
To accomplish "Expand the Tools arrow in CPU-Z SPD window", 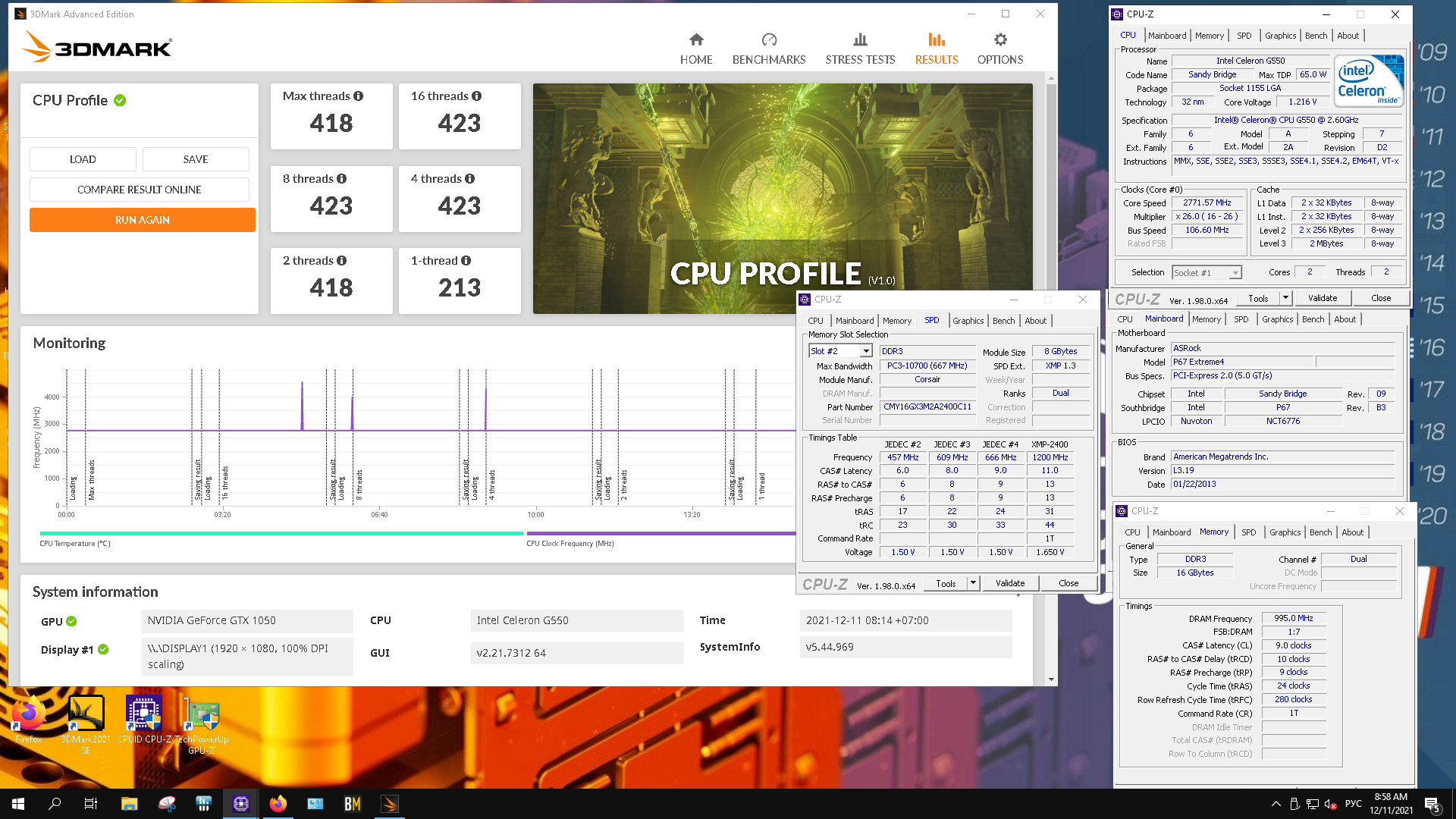I will pos(973,583).
